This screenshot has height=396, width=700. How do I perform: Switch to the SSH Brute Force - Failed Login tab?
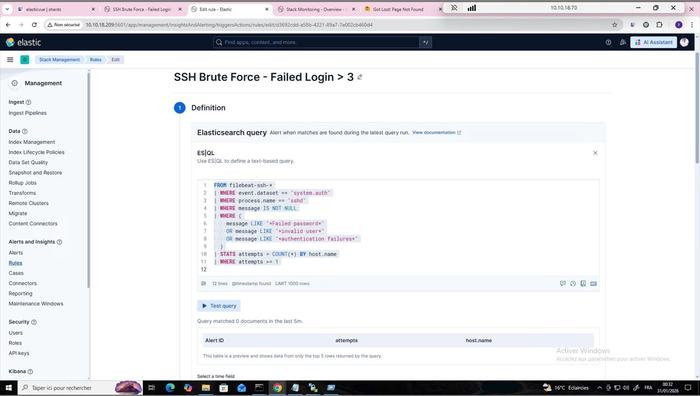point(142,9)
